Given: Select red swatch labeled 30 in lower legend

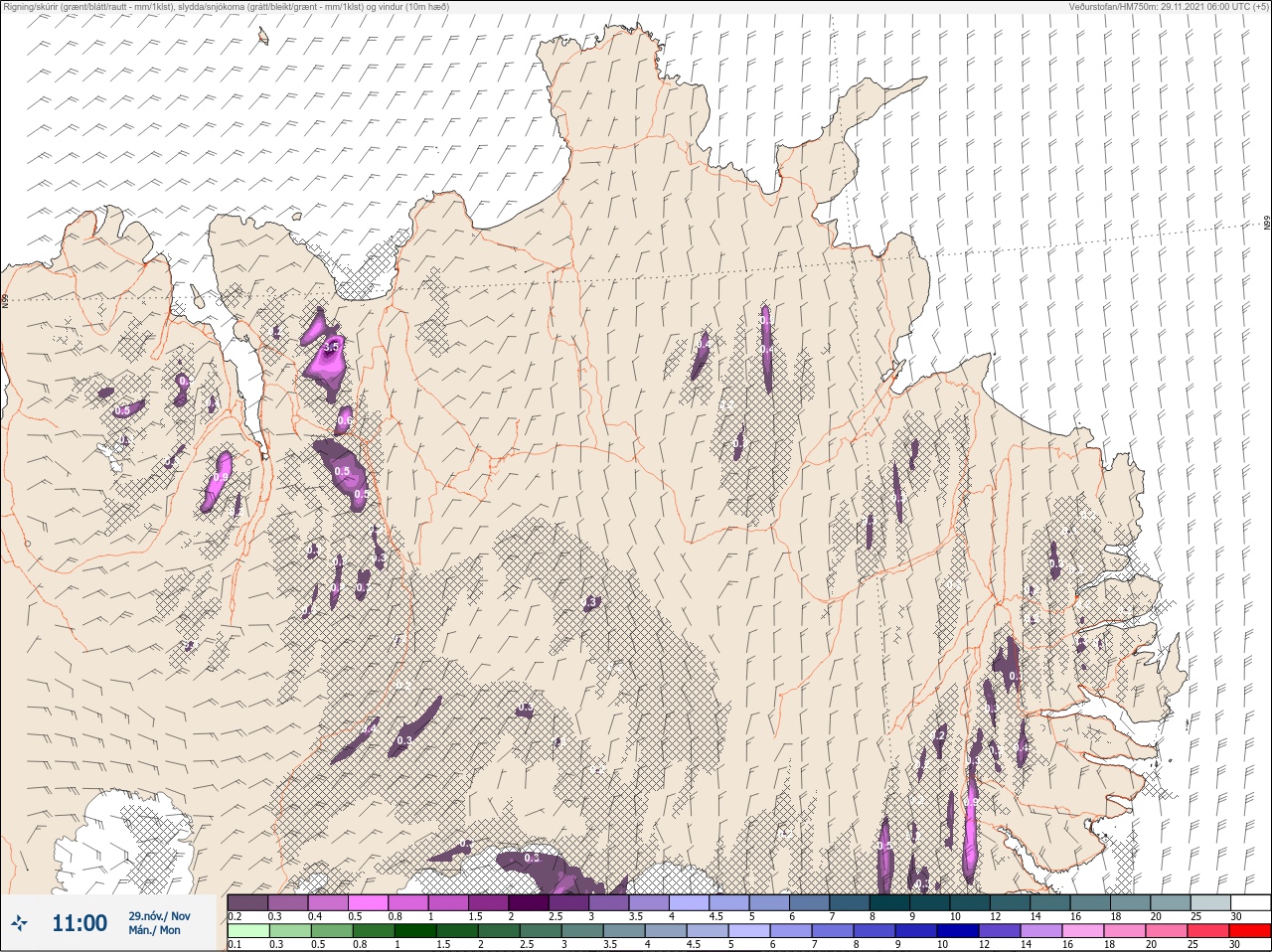Looking at the screenshot, I should point(1250,931).
